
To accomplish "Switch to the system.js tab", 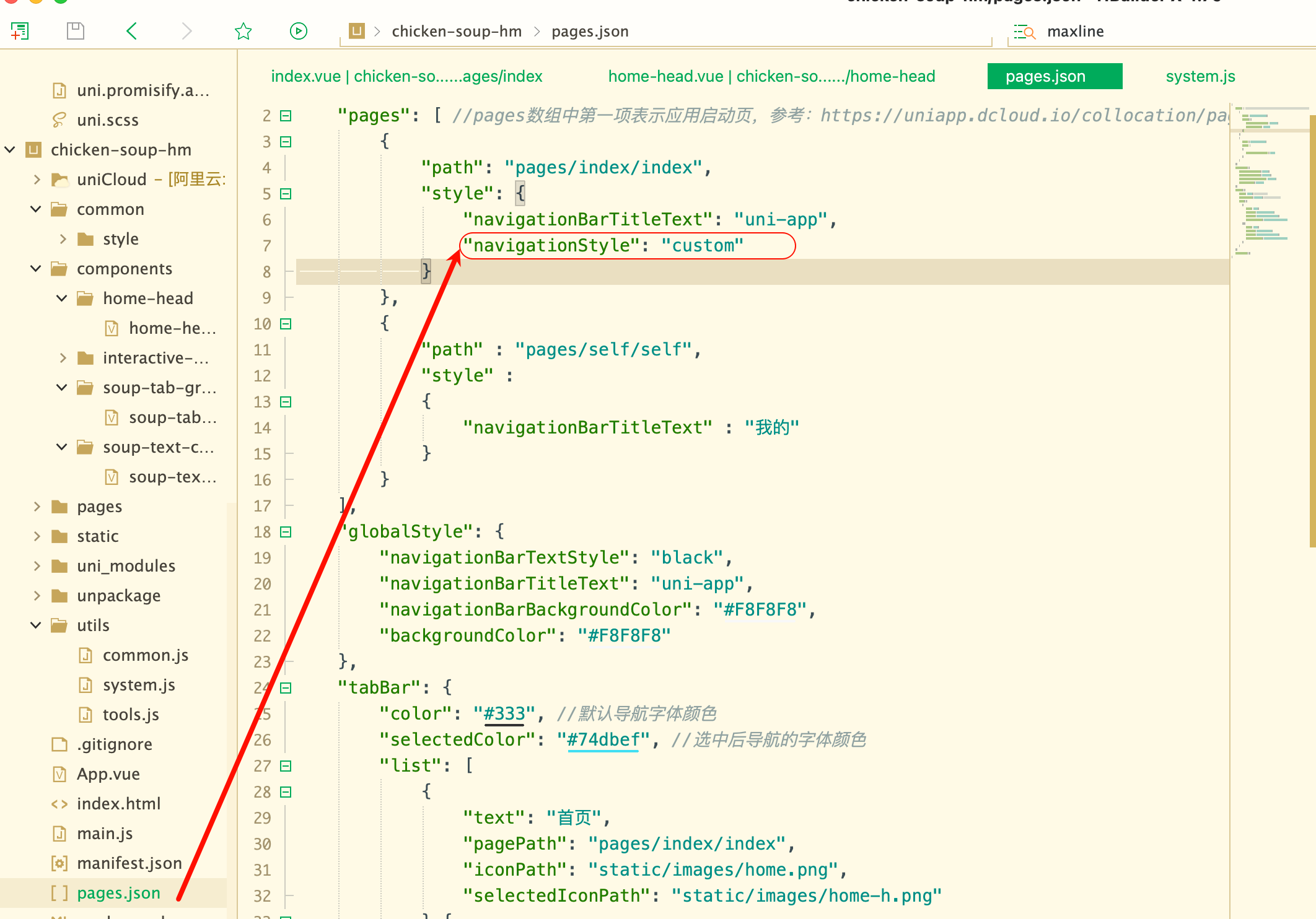I will (x=1200, y=76).
